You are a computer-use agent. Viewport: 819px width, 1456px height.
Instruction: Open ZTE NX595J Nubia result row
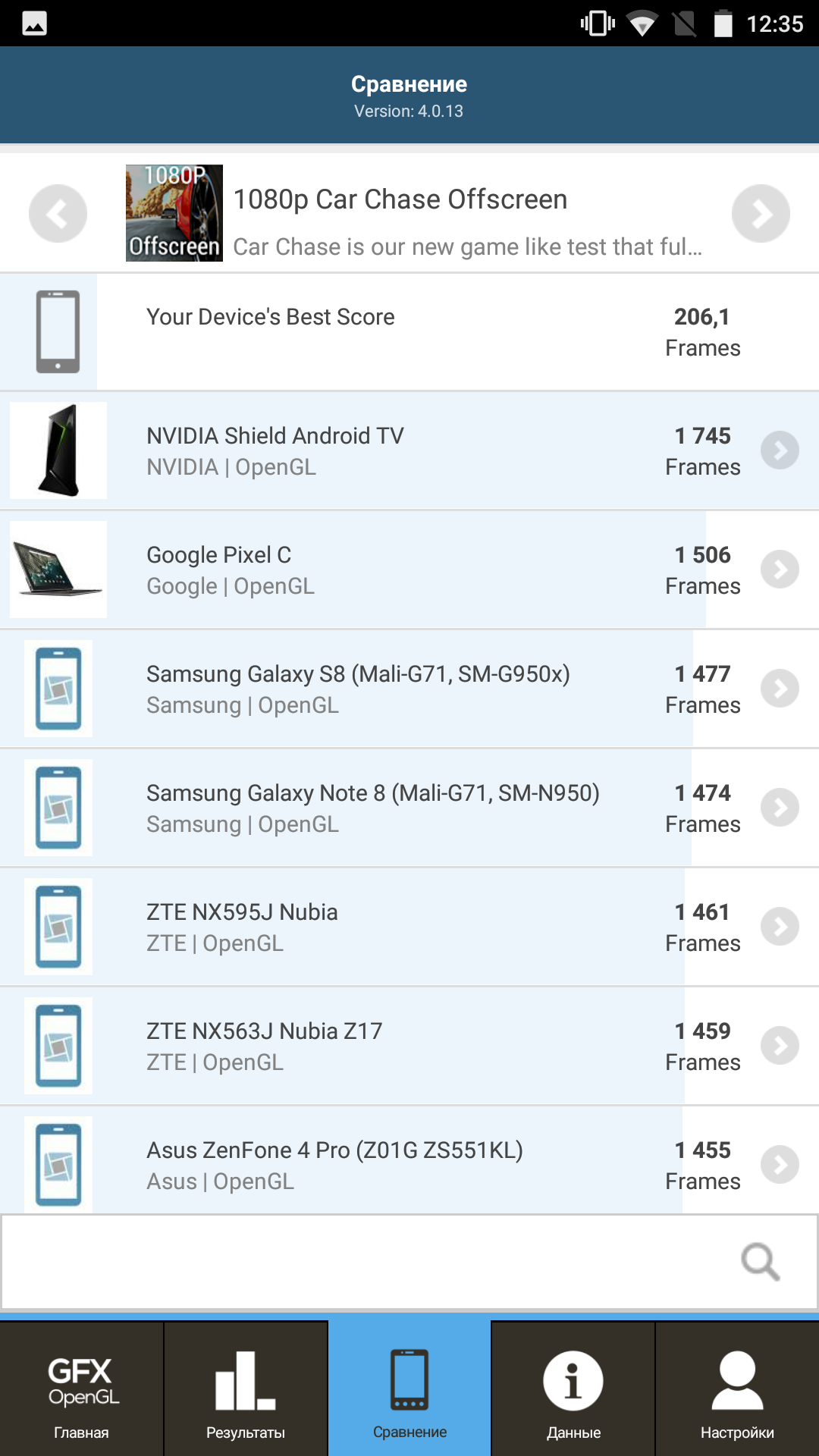tap(409, 927)
